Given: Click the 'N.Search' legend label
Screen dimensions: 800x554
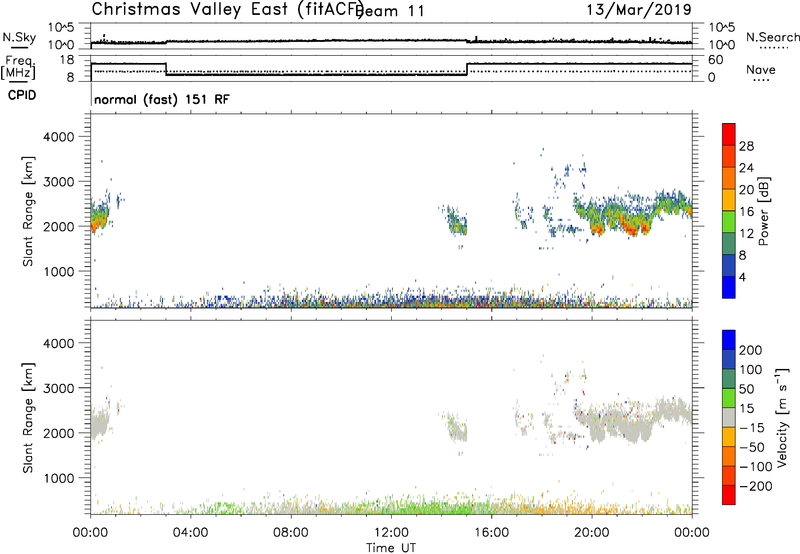Looking at the screenshot, I should [772, 37].
